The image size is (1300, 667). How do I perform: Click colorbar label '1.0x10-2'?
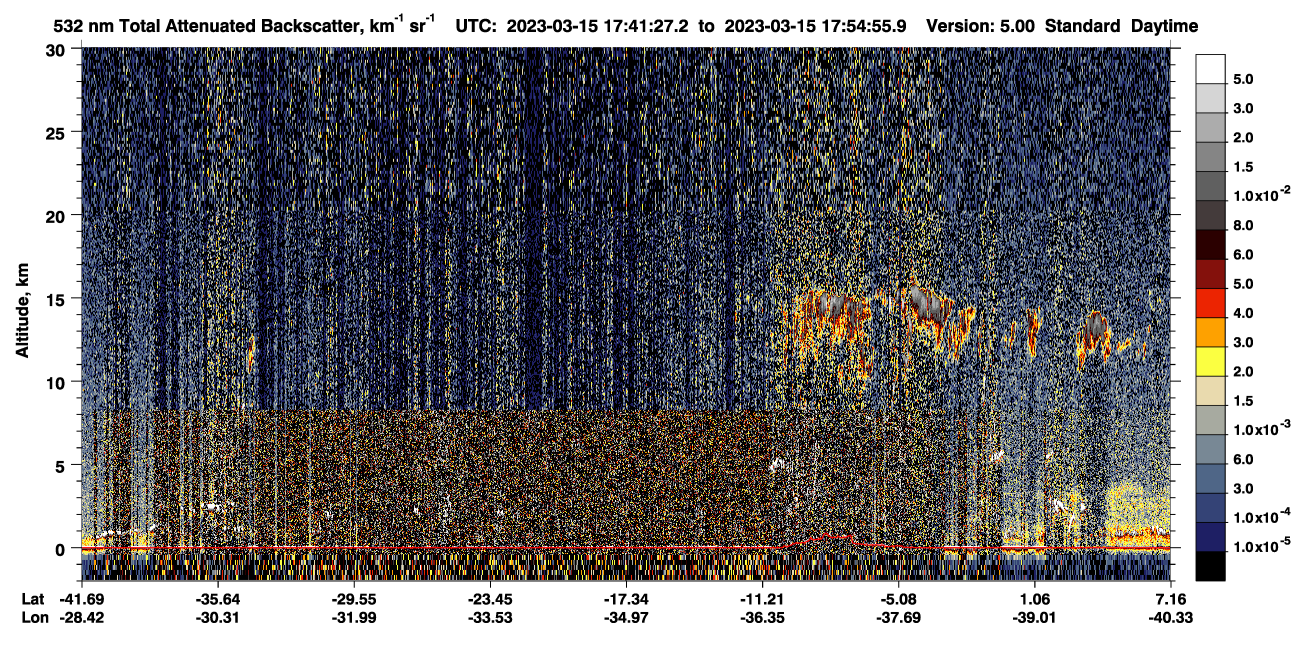[x=1262, y=193]
